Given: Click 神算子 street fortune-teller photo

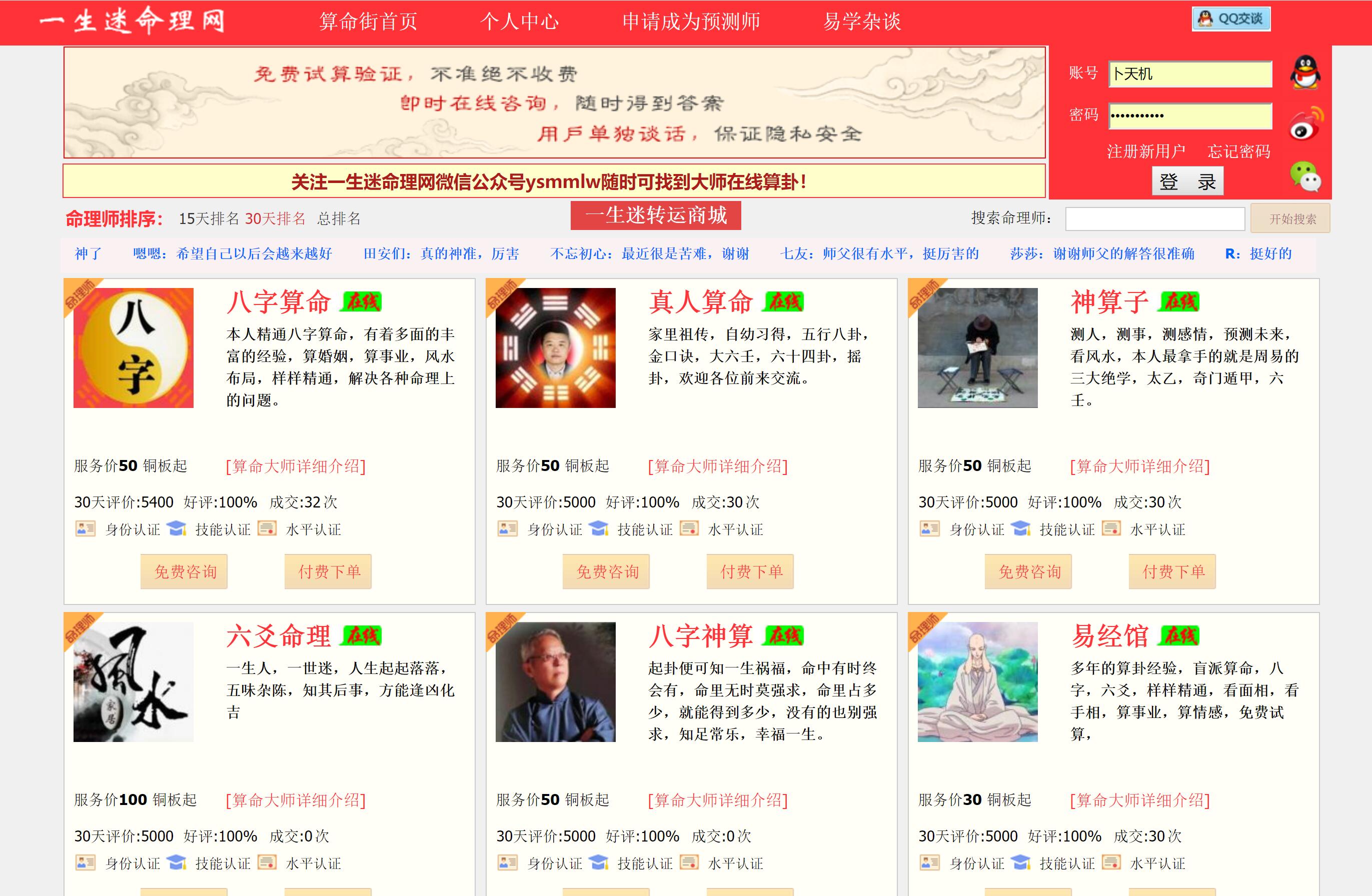Looking at the screenshot, I should (x=978, y=348).
